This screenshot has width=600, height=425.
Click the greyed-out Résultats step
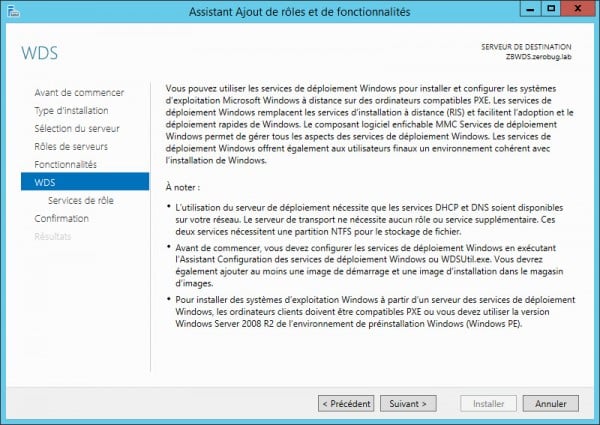[52, 236]
